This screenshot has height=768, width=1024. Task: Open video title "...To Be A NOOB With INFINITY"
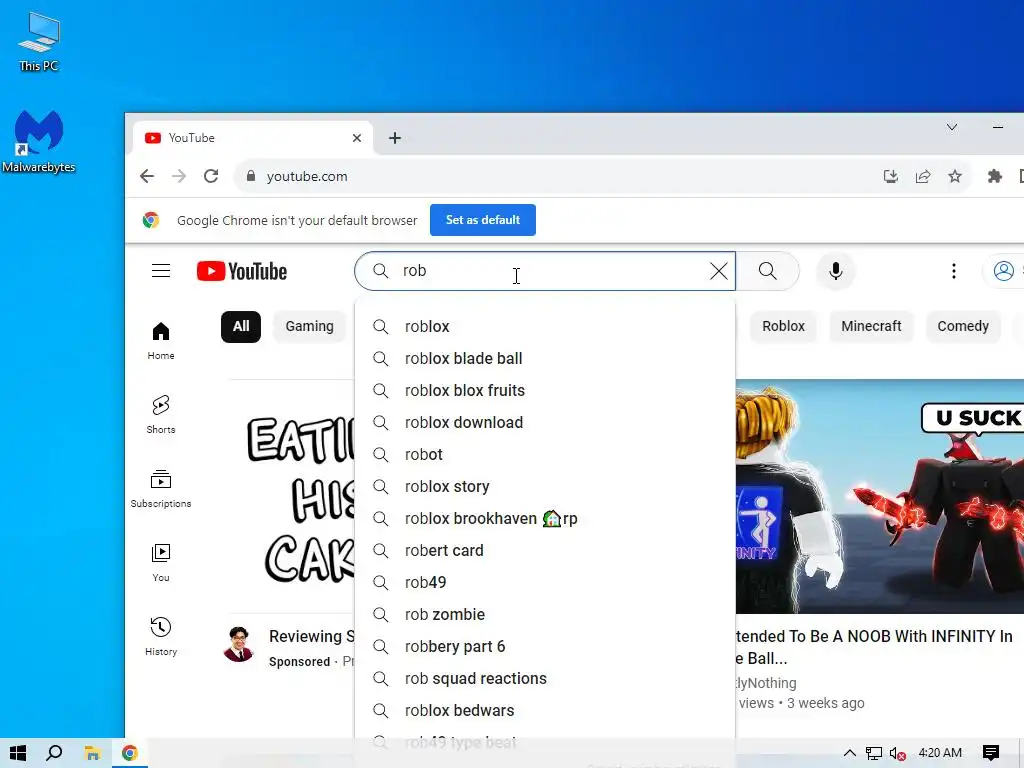click(874, 647)
